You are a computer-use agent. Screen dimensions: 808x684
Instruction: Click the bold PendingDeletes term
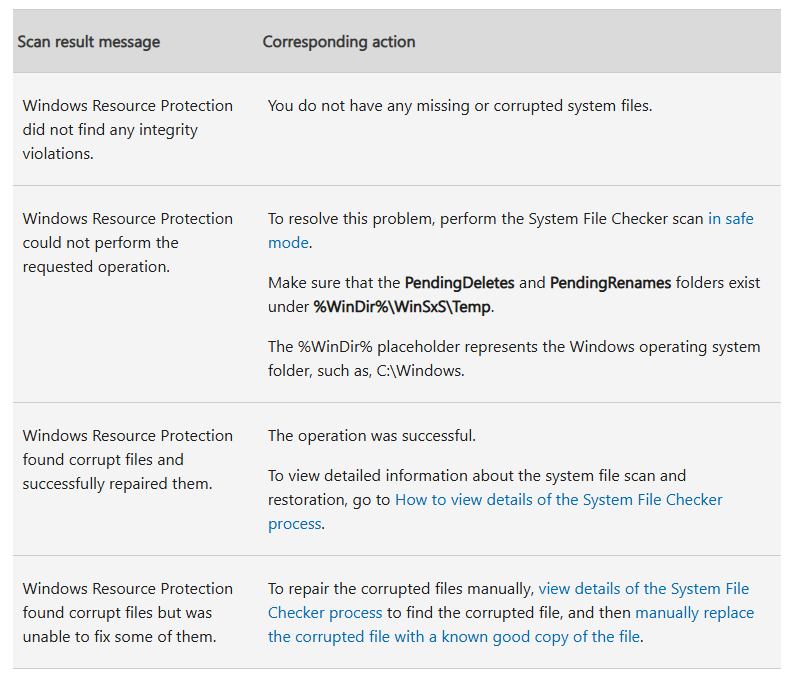459,283
